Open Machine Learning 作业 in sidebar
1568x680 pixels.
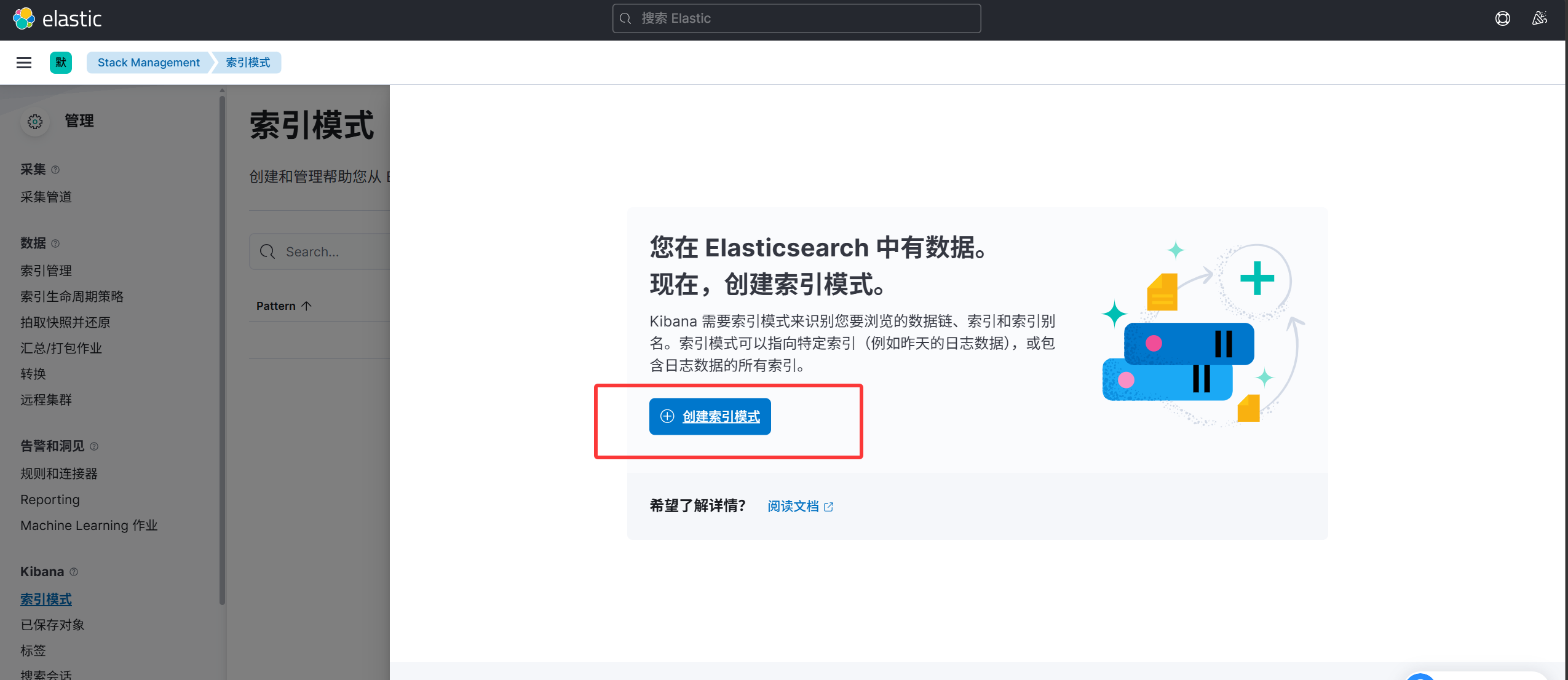89,526
